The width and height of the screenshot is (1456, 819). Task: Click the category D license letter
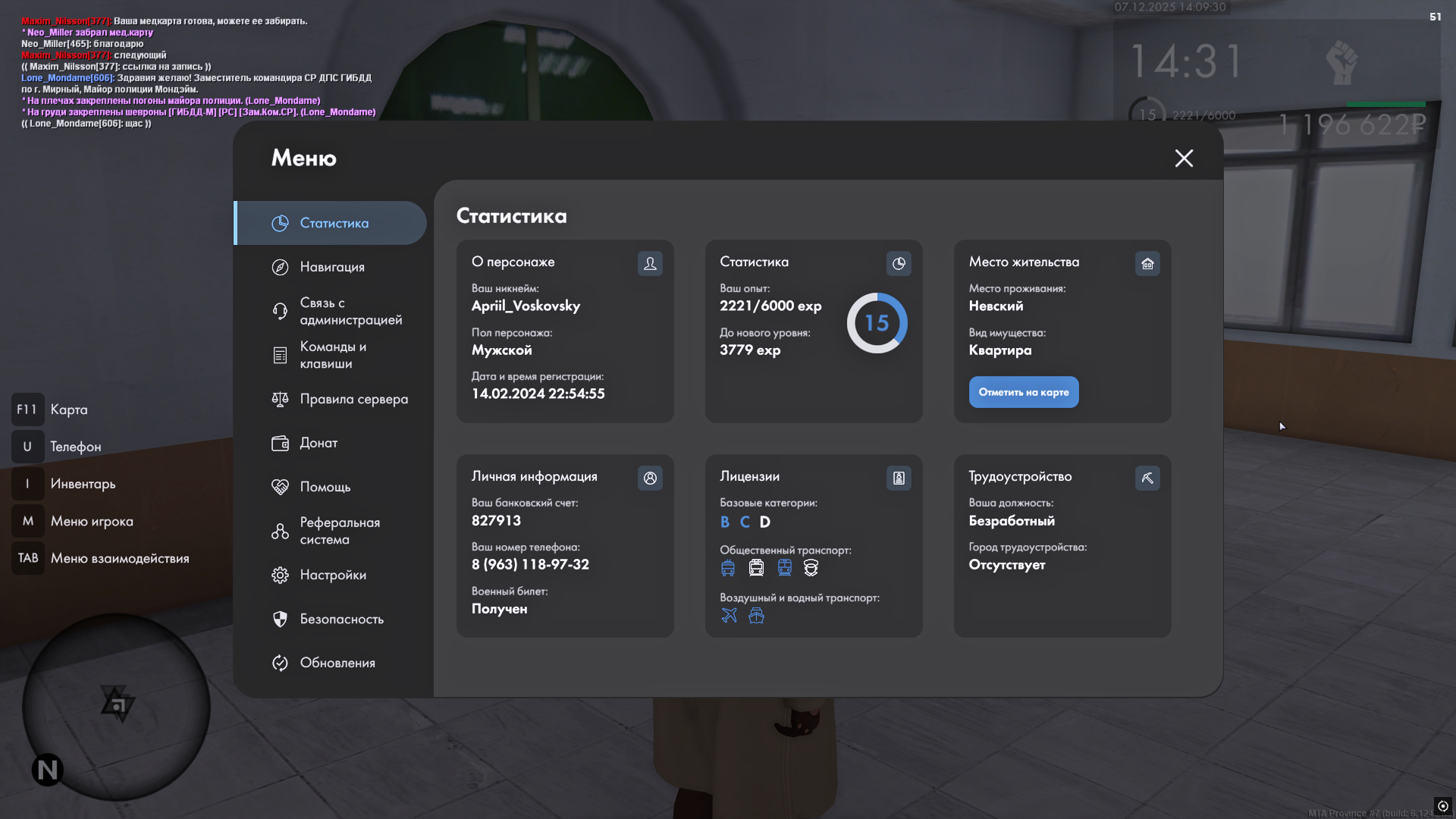point(764,522)
